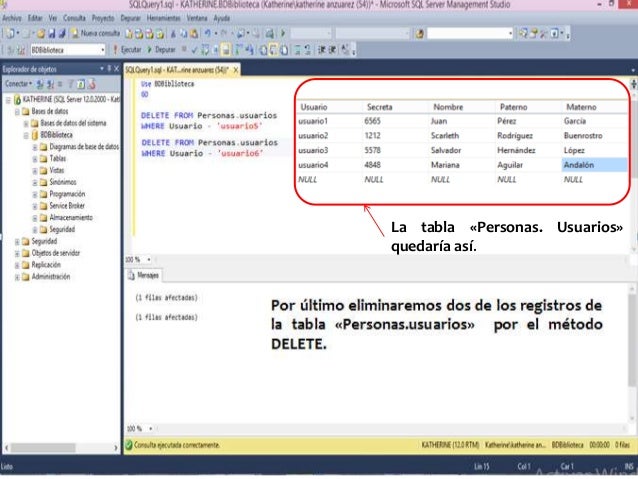Expand Bases de datos del sistema
Image resolution: width=638 pixels, height=479 pixels.
click(26, 123)
